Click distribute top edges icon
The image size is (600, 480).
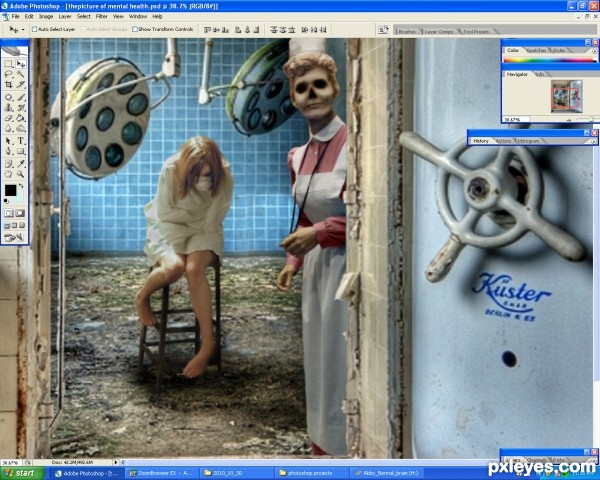tap(273, 30)
